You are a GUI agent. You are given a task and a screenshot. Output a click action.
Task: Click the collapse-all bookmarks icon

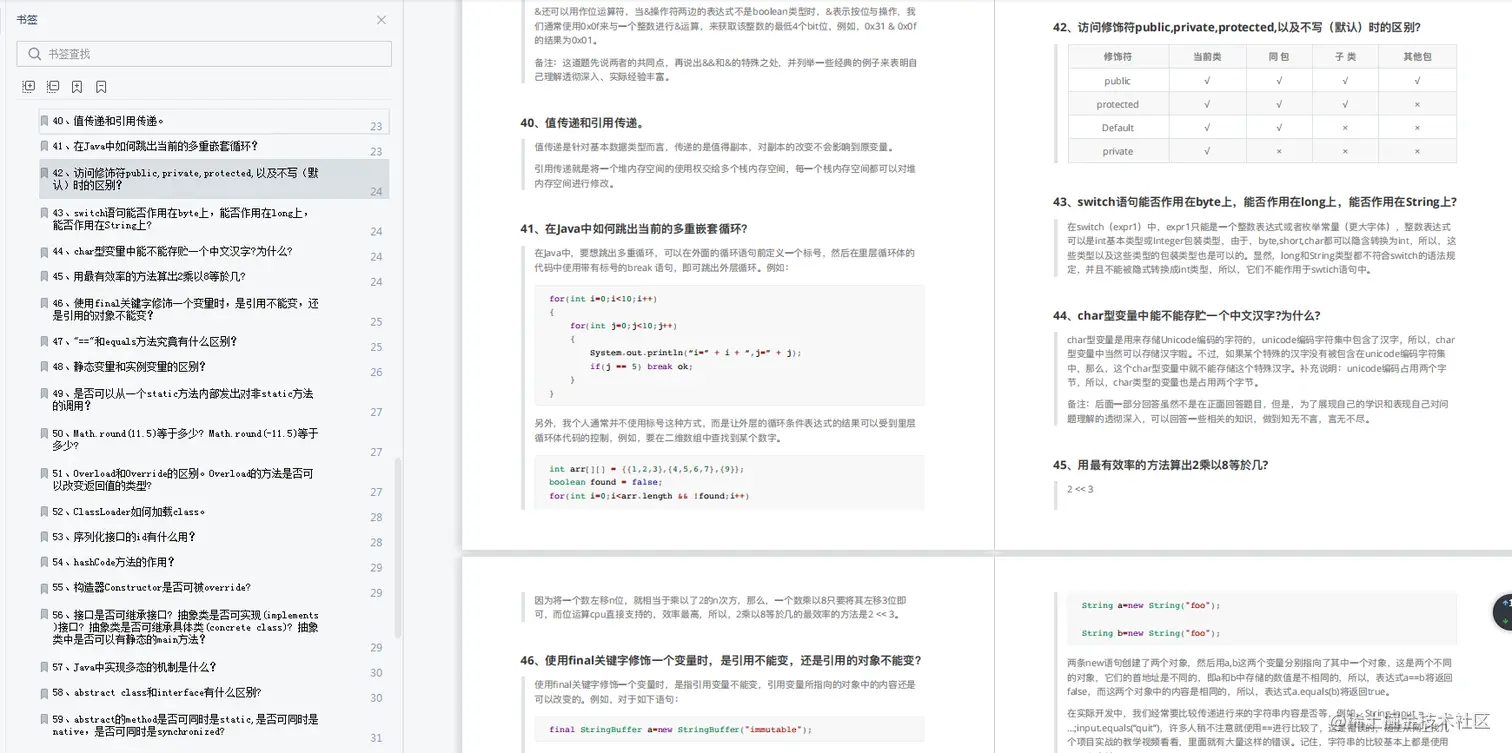tap(53, 87)
